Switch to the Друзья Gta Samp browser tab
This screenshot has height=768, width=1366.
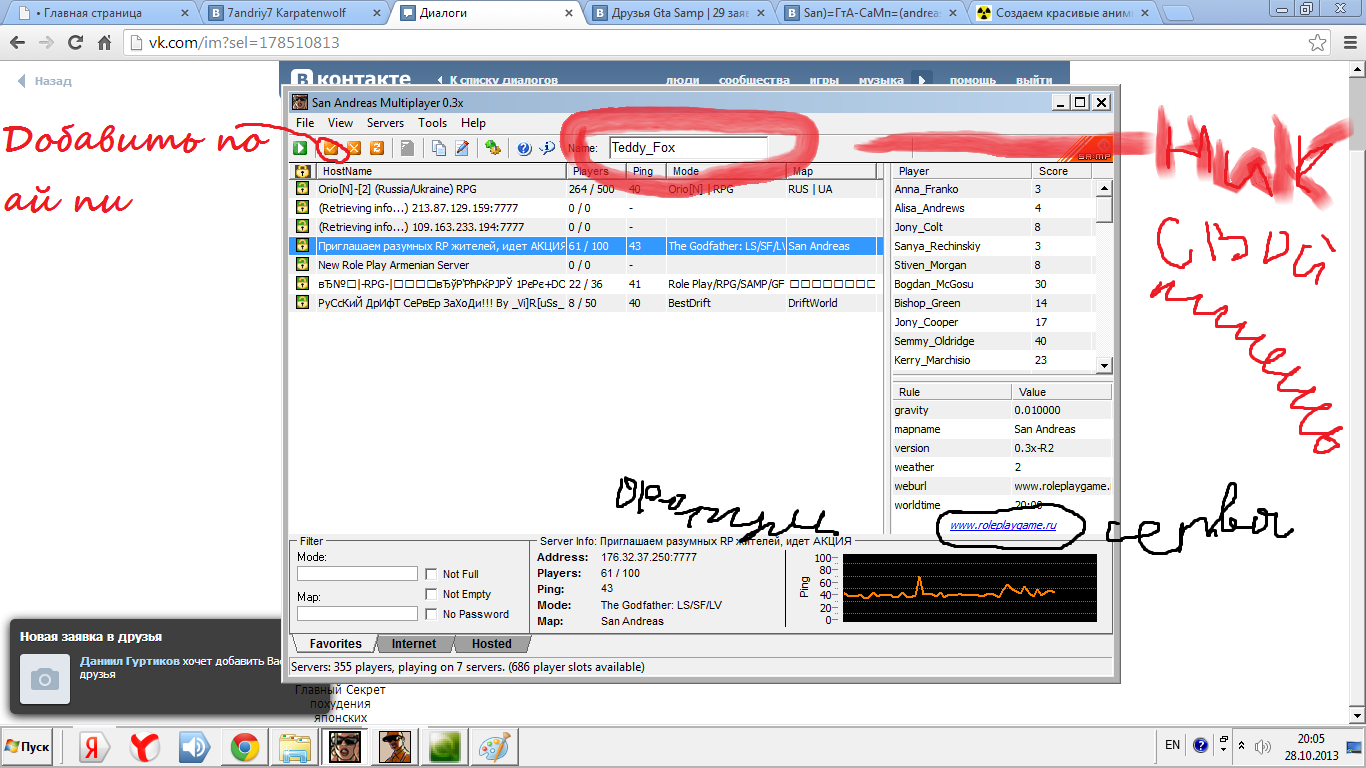(677, 14)
